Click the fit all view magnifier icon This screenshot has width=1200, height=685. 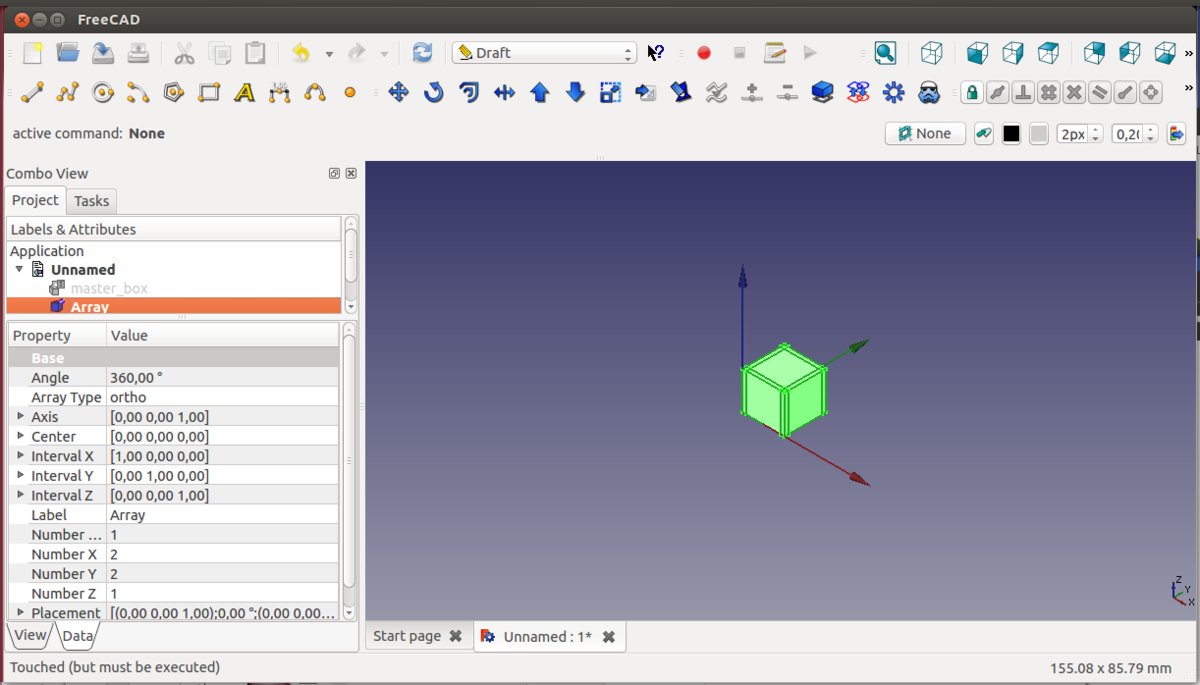pos(885,53)
